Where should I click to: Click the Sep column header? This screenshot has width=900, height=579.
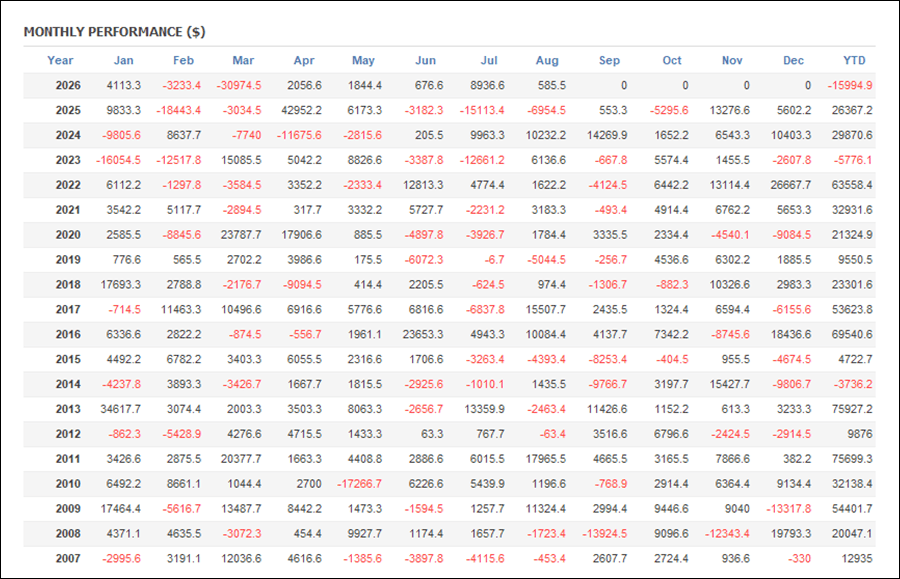609,60
